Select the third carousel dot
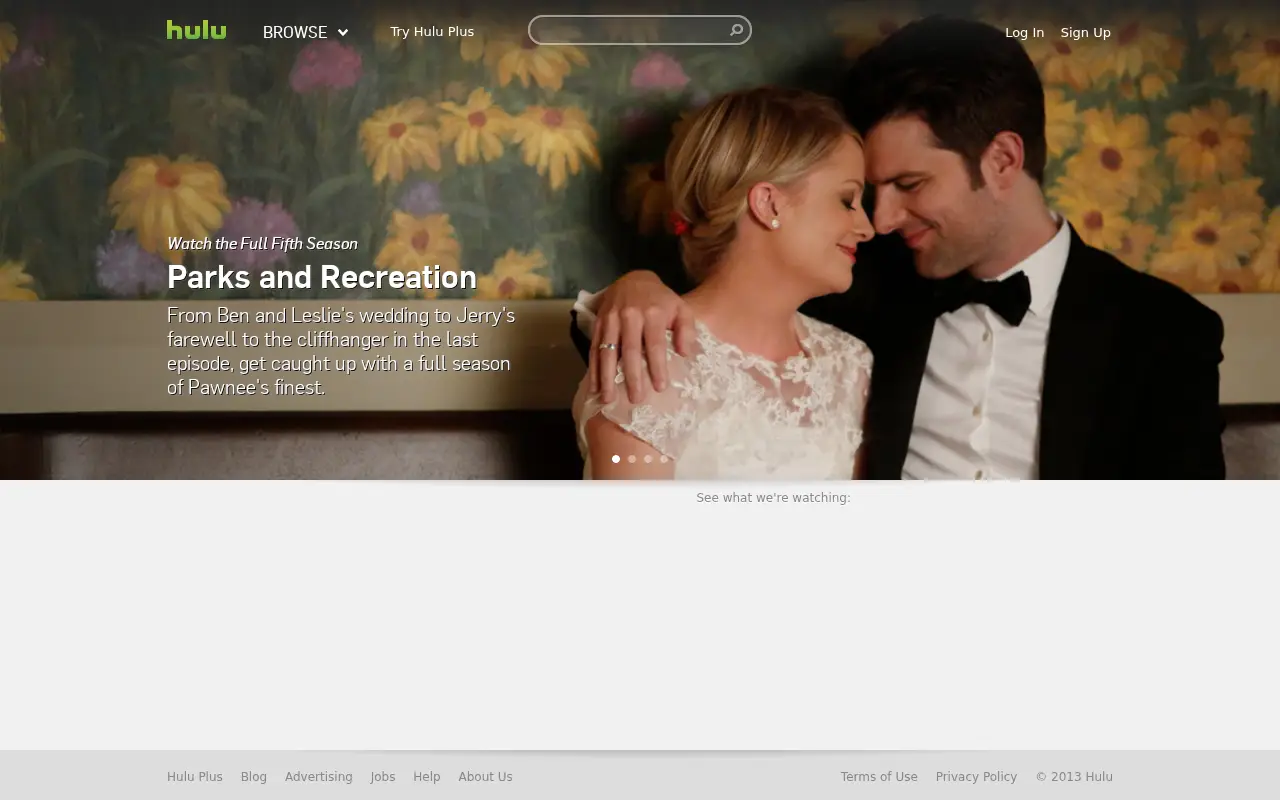The width and height of the screenshot is (1280, 800). (x=648, y=459)
